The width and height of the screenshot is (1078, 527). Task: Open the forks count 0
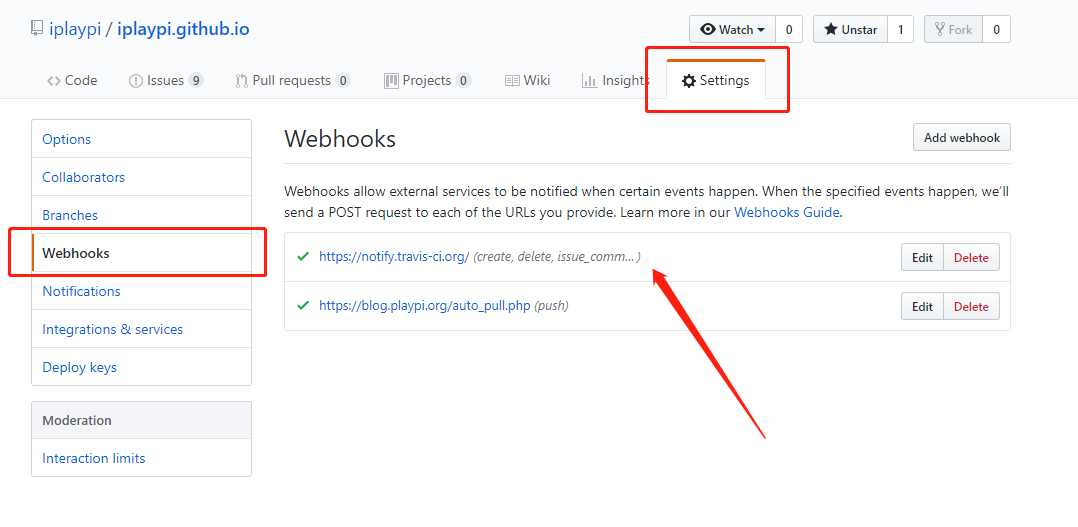(996, 30)
